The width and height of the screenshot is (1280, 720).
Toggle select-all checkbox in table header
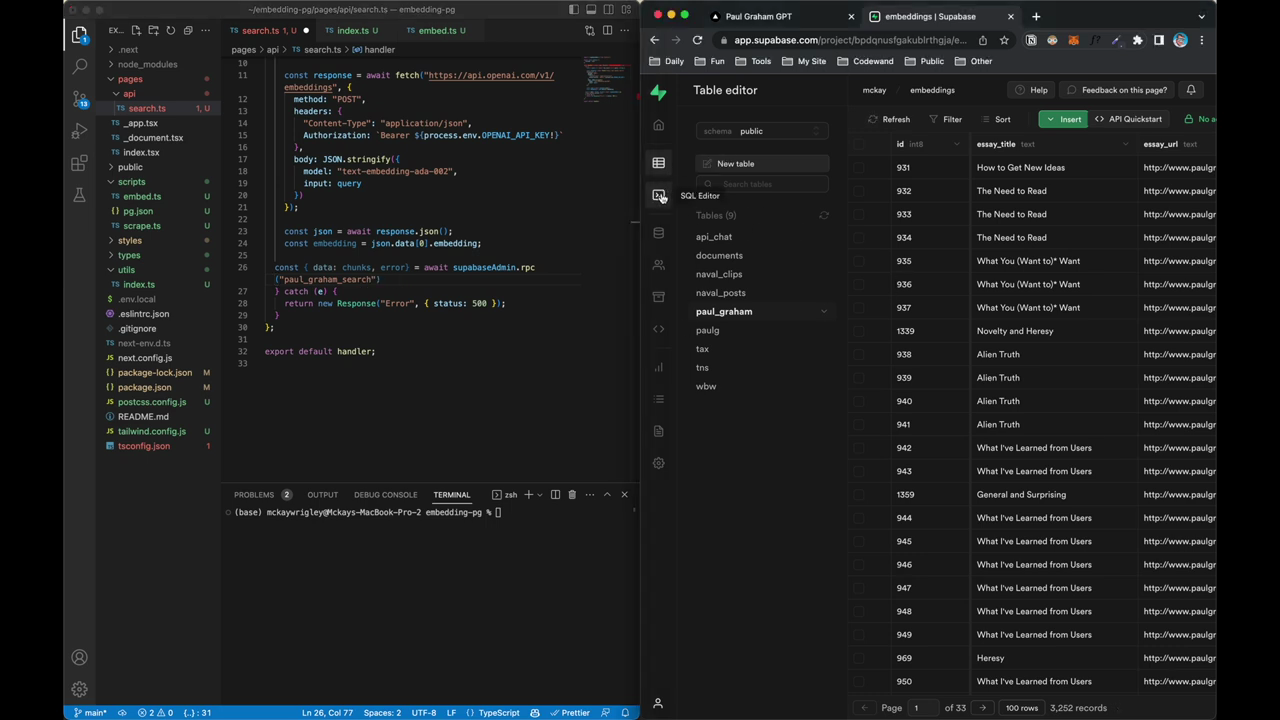coord(858,144)
